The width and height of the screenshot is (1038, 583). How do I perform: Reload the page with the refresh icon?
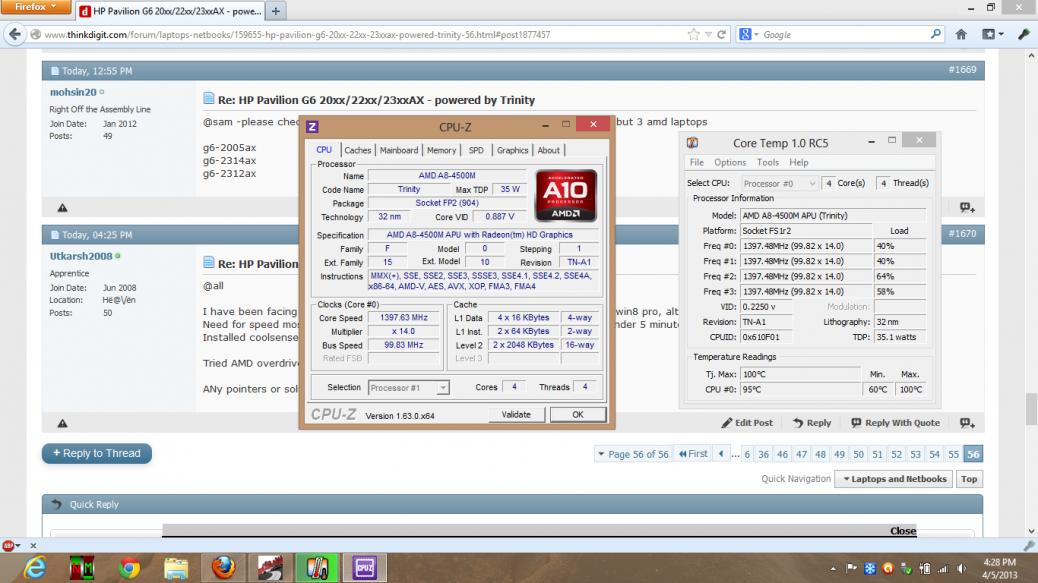pyautogui.click(x=724, y=35)
